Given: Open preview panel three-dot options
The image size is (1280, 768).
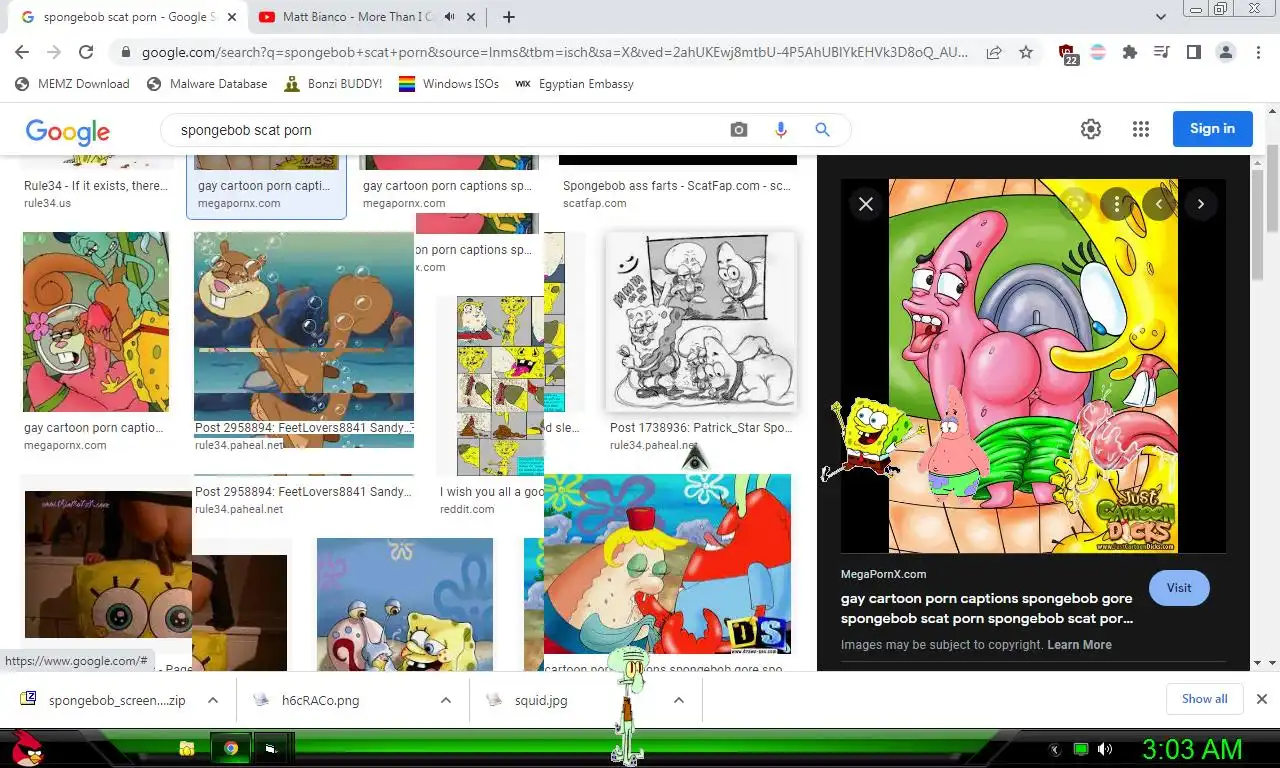Looking at the screenshot, I should pos(1116,204).
